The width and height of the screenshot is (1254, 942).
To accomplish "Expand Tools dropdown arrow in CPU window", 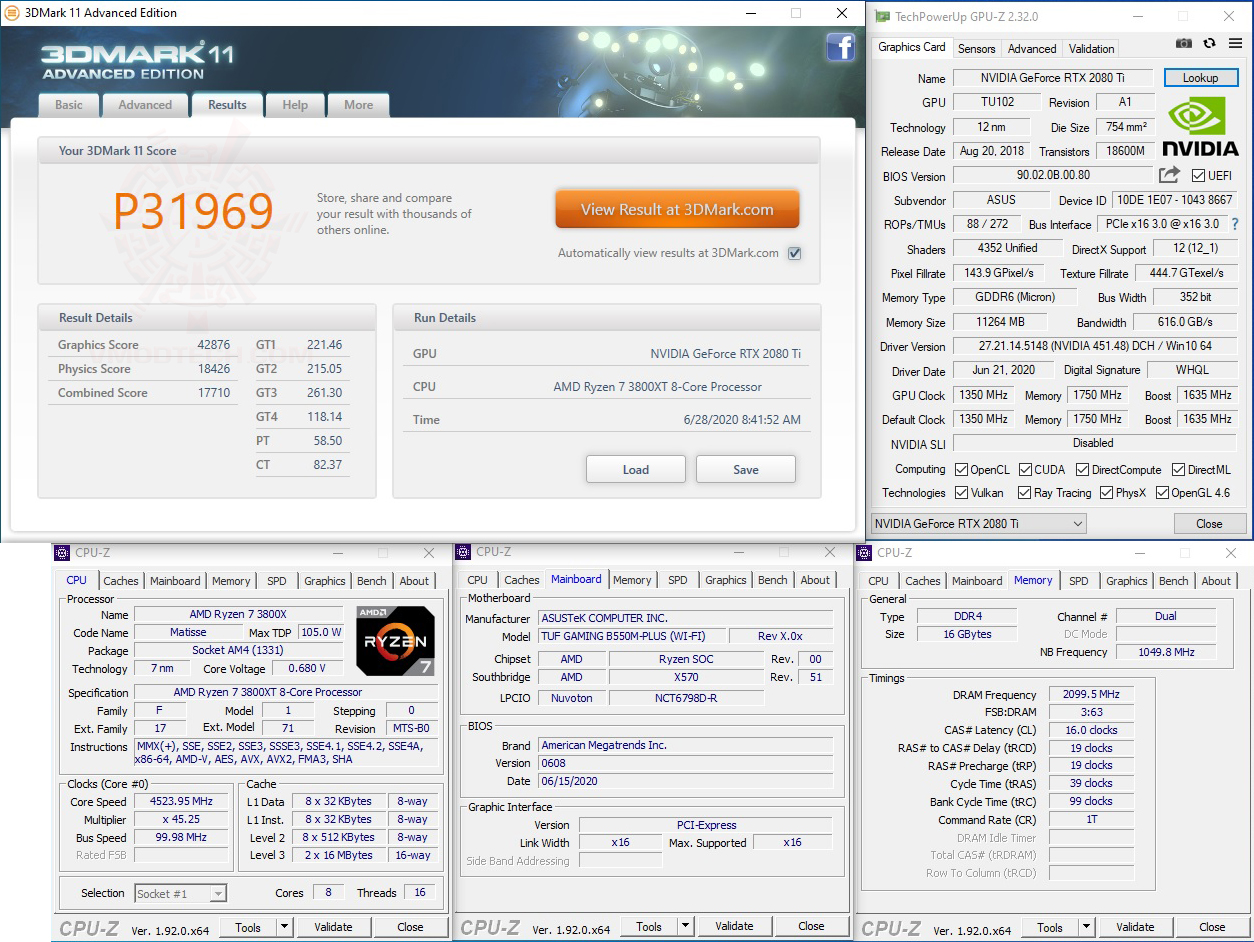I will [x=284, y=927].
